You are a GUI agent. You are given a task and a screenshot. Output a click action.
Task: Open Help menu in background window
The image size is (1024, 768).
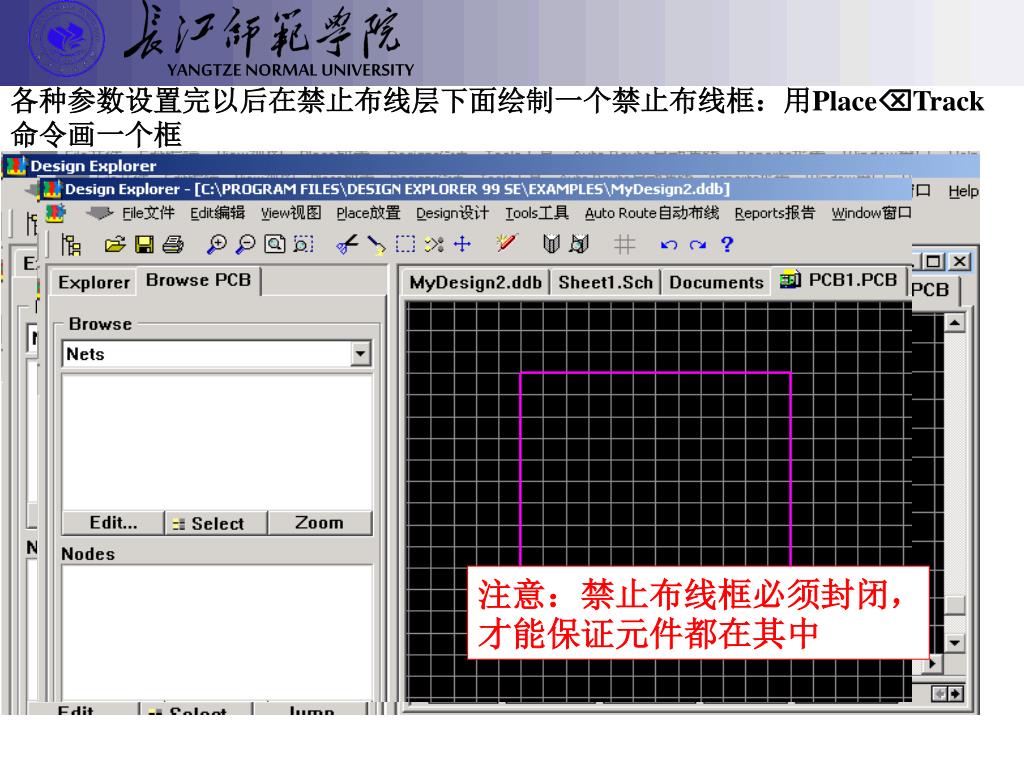963,191
